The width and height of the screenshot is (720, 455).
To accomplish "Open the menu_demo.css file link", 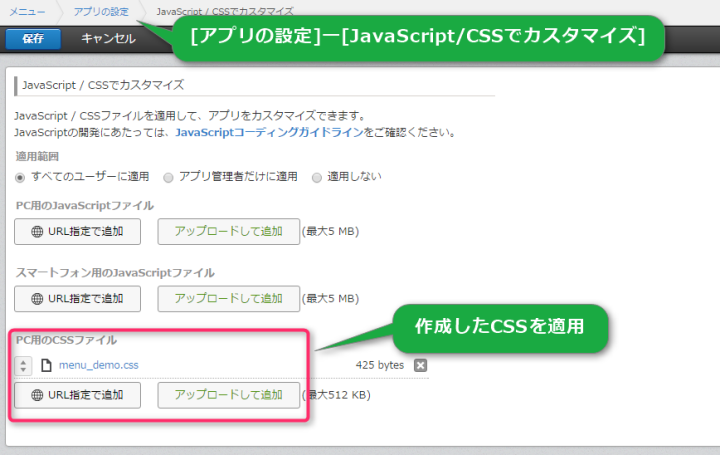I will [x=98, y=365].
